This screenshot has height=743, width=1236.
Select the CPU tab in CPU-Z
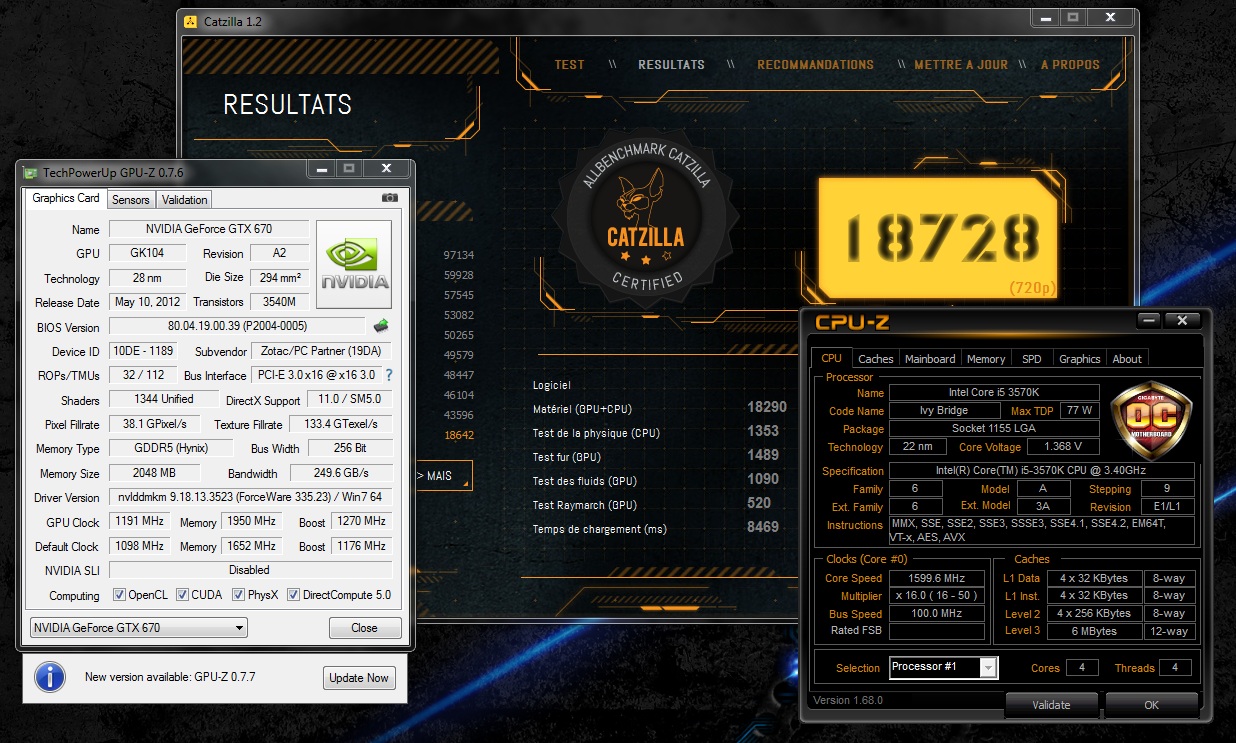(x=832, y=357)
